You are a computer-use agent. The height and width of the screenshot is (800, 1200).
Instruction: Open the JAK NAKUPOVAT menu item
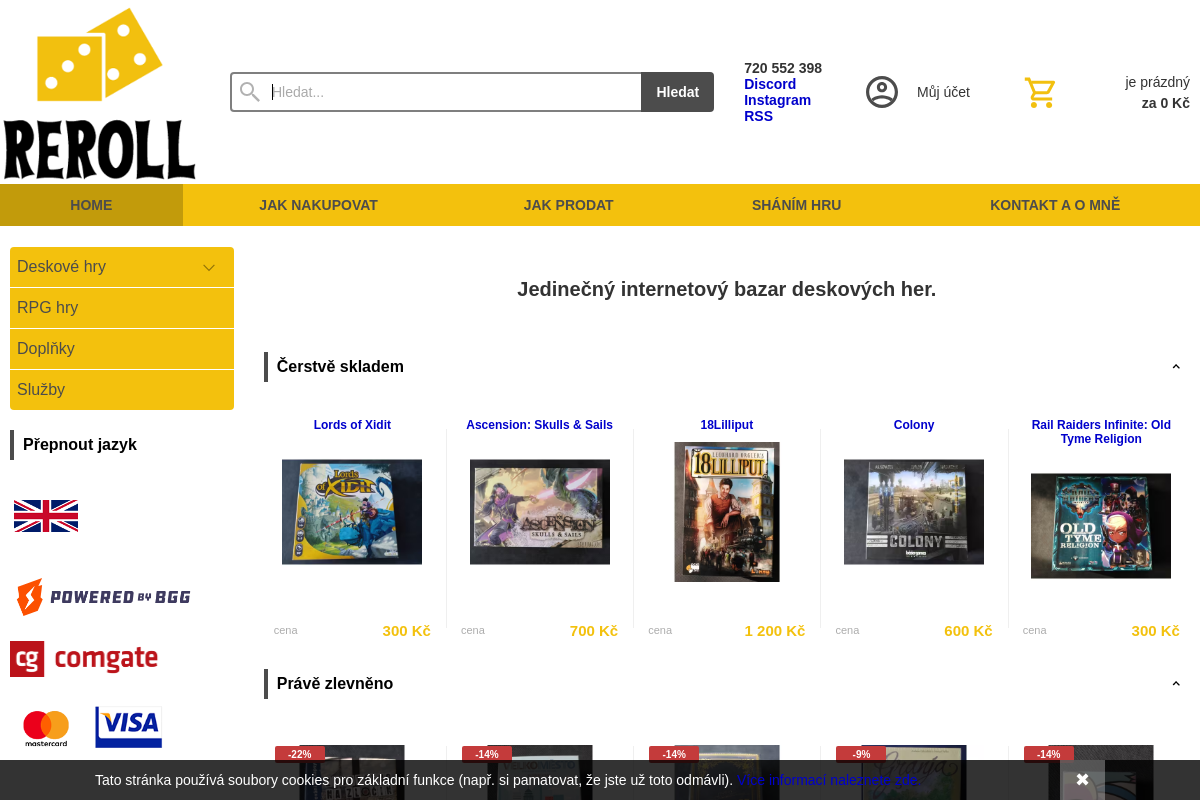point(319,205)
